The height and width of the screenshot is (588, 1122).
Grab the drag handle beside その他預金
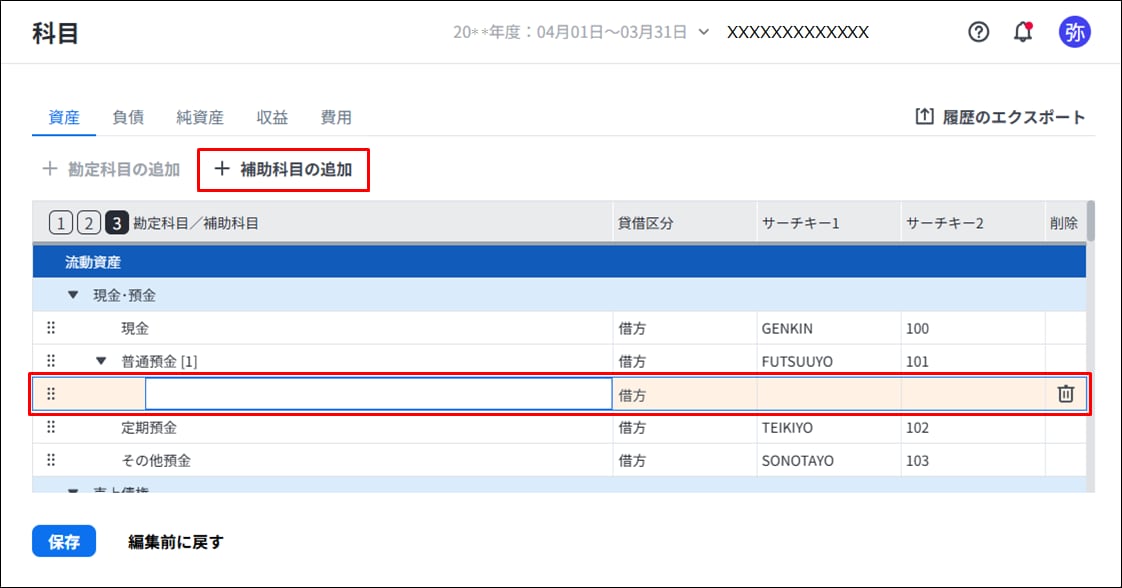[x=51, y=460]
